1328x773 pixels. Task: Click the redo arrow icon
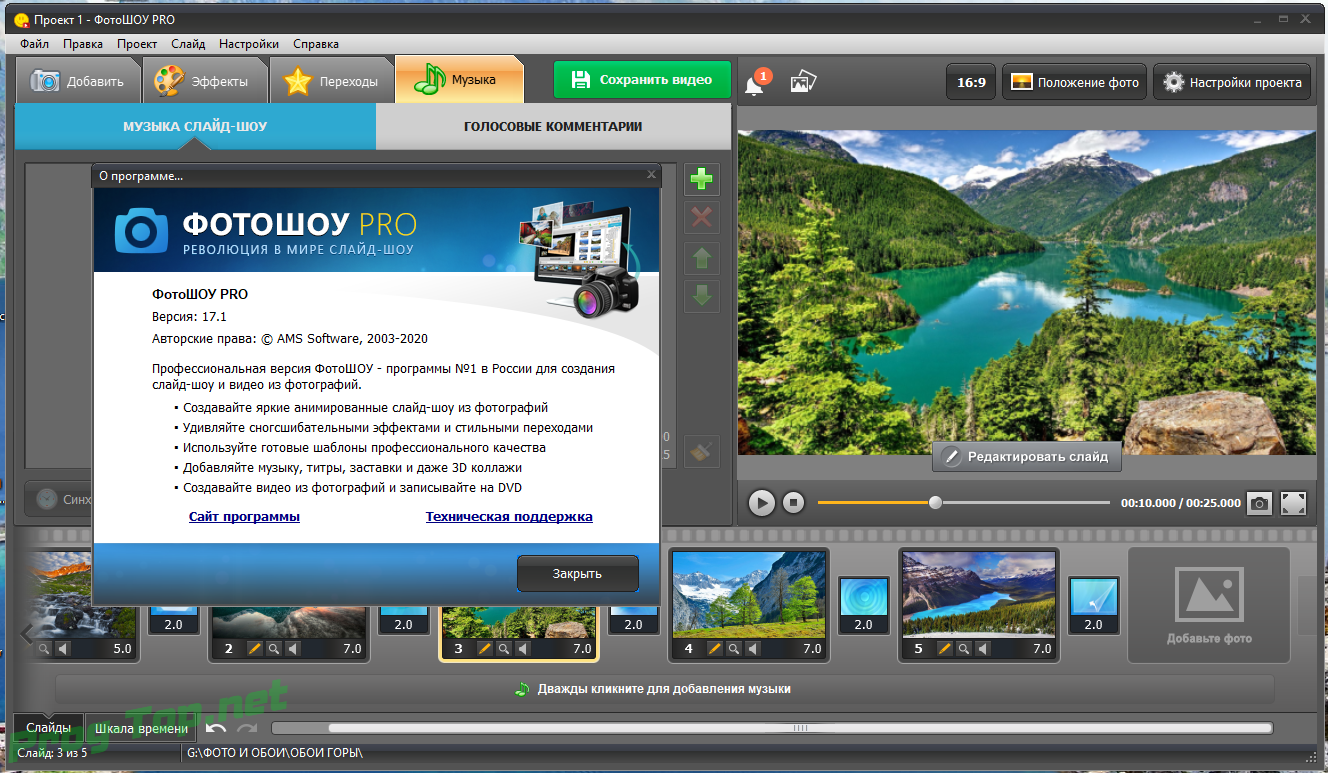click(247, 728)
